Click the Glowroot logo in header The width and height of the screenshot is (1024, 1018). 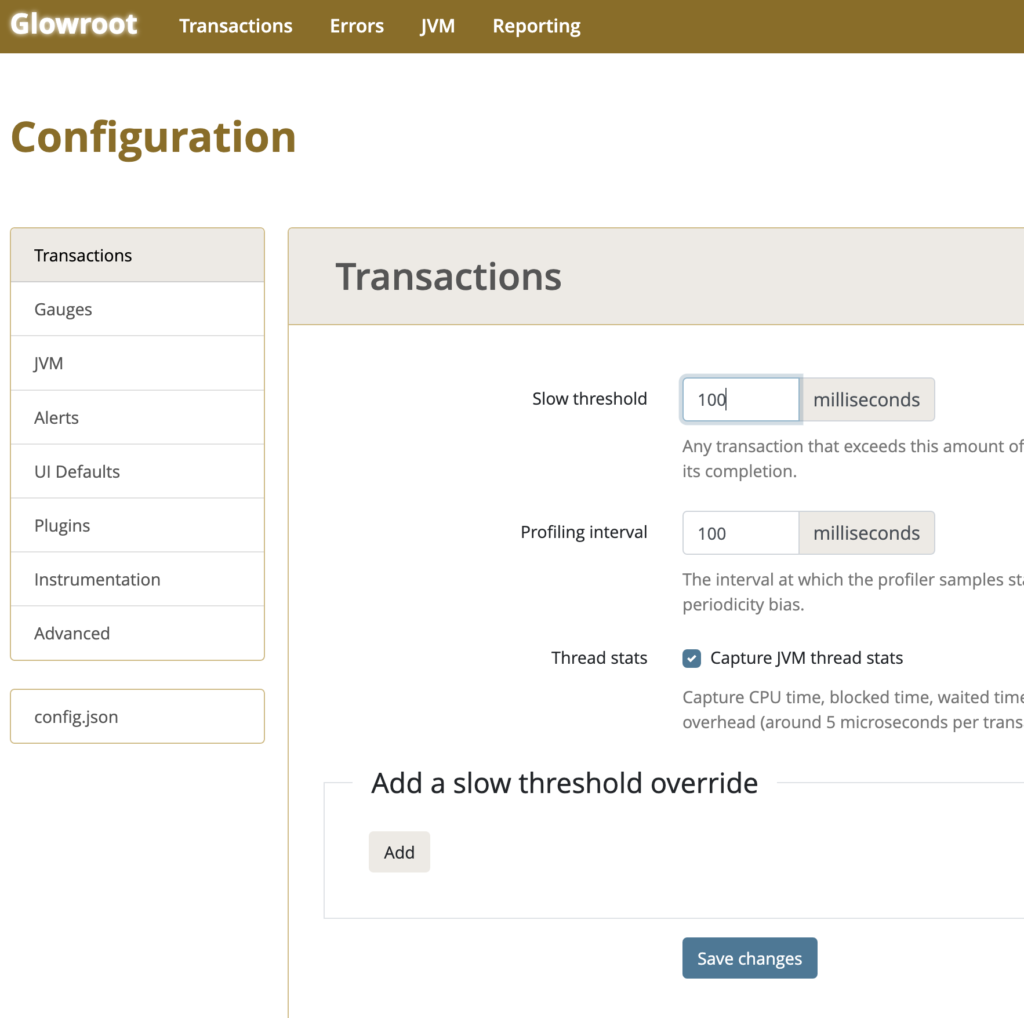74,25
